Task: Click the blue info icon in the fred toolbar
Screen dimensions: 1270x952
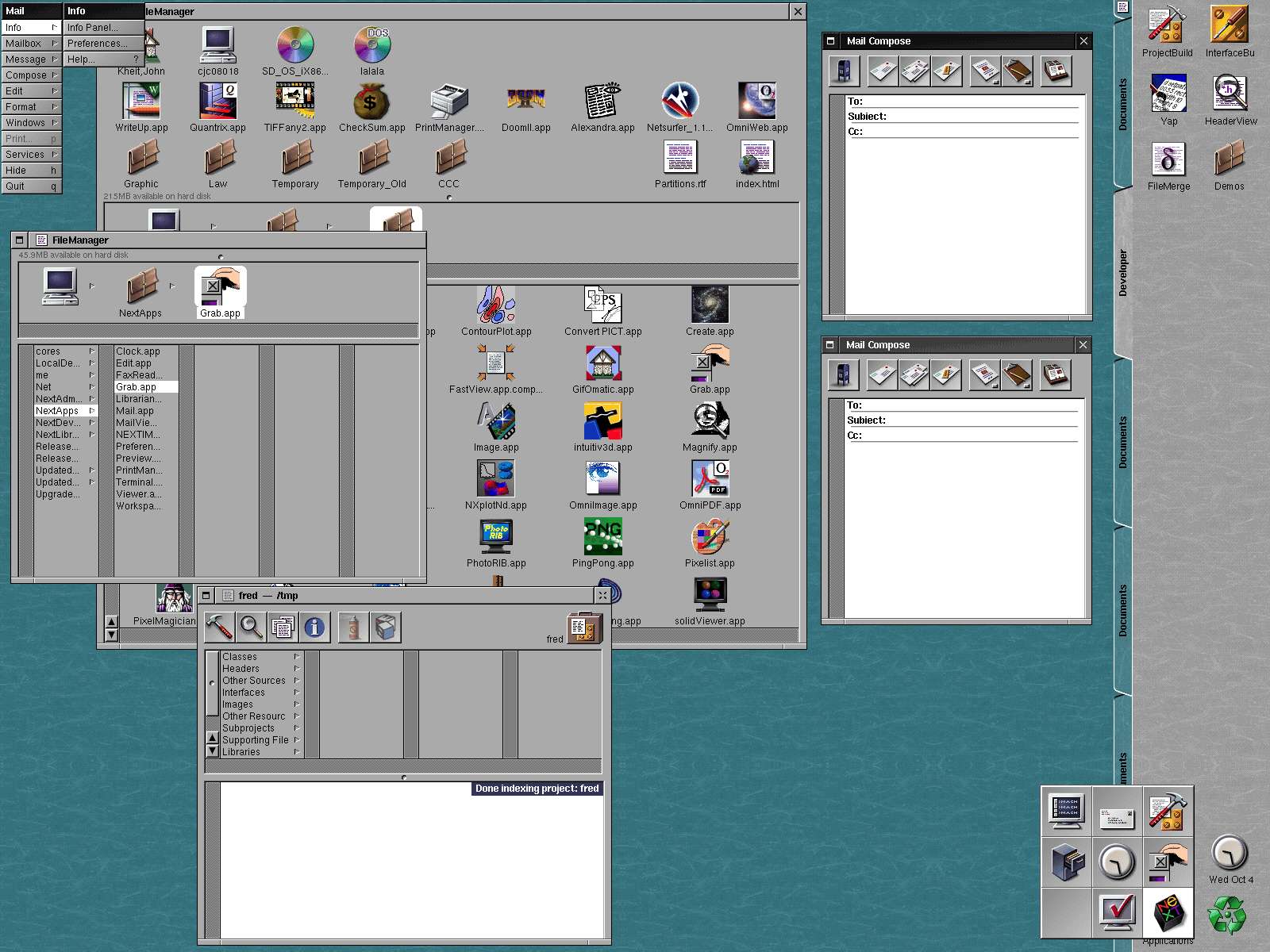Action: (314, 627)
